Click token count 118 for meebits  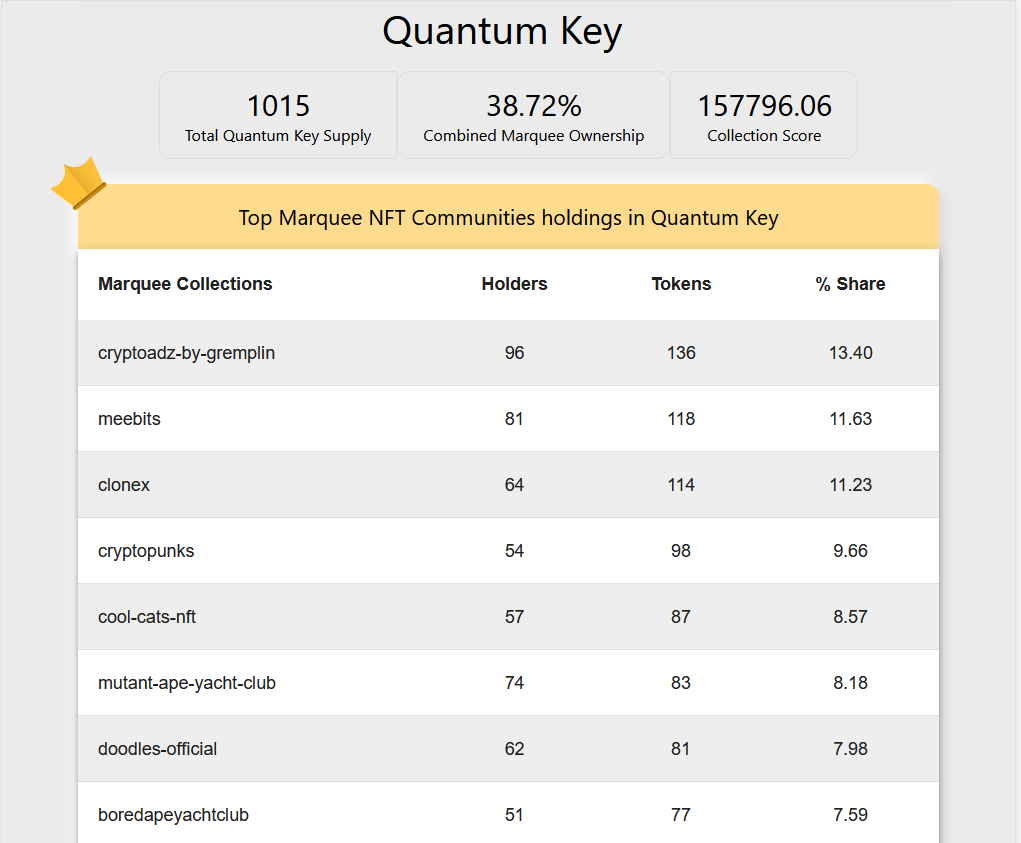click(x=681, y=419)
